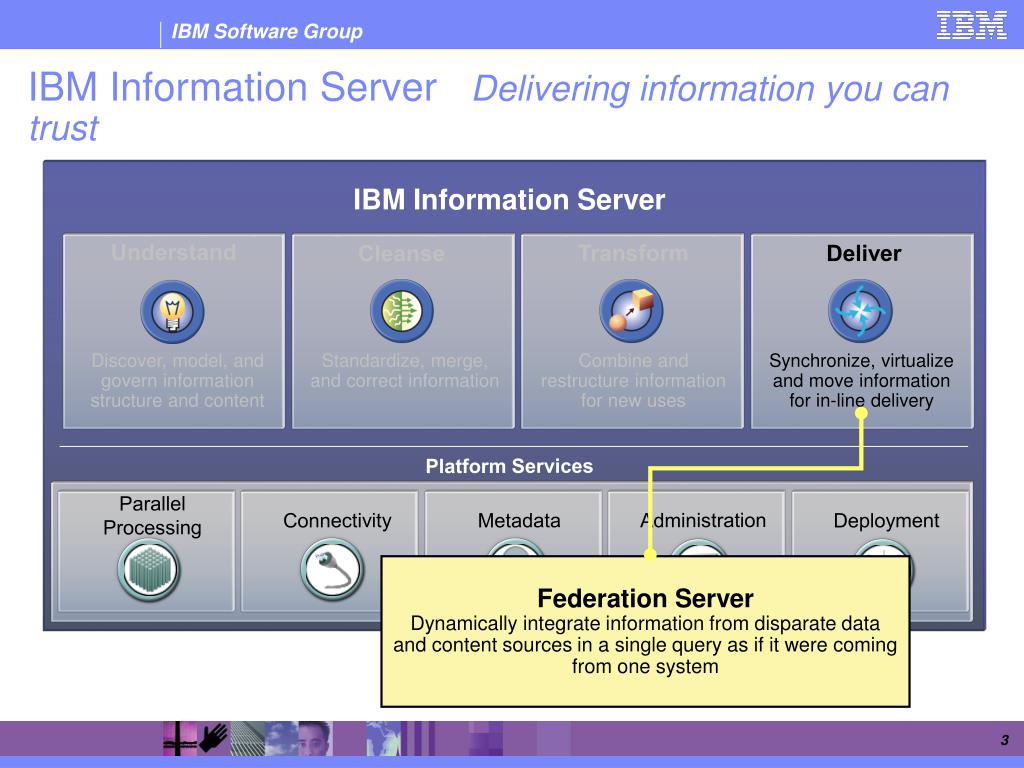Click the Federation Server callout title

point(645,598)
